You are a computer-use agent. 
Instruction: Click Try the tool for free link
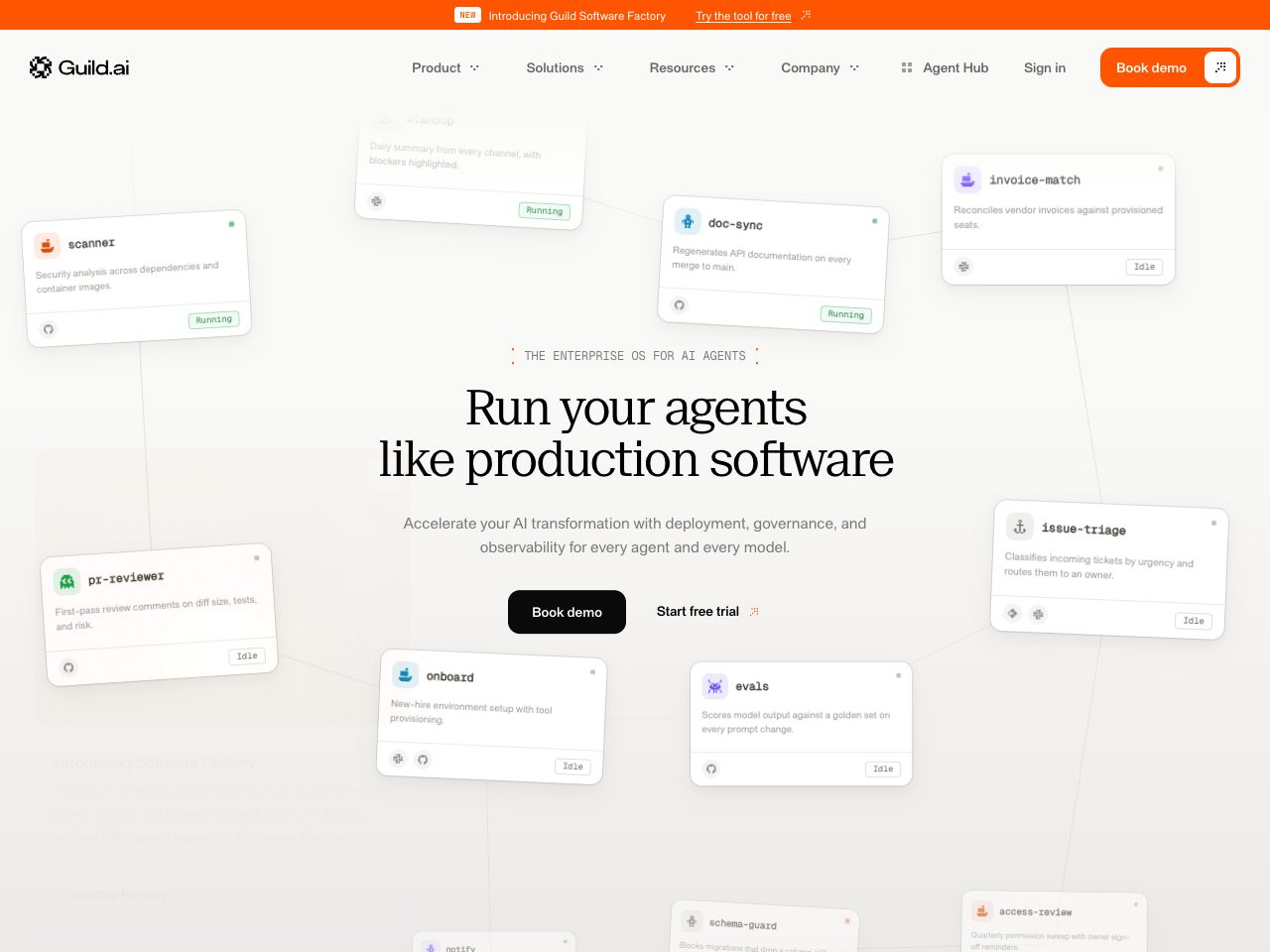(743, 16)
